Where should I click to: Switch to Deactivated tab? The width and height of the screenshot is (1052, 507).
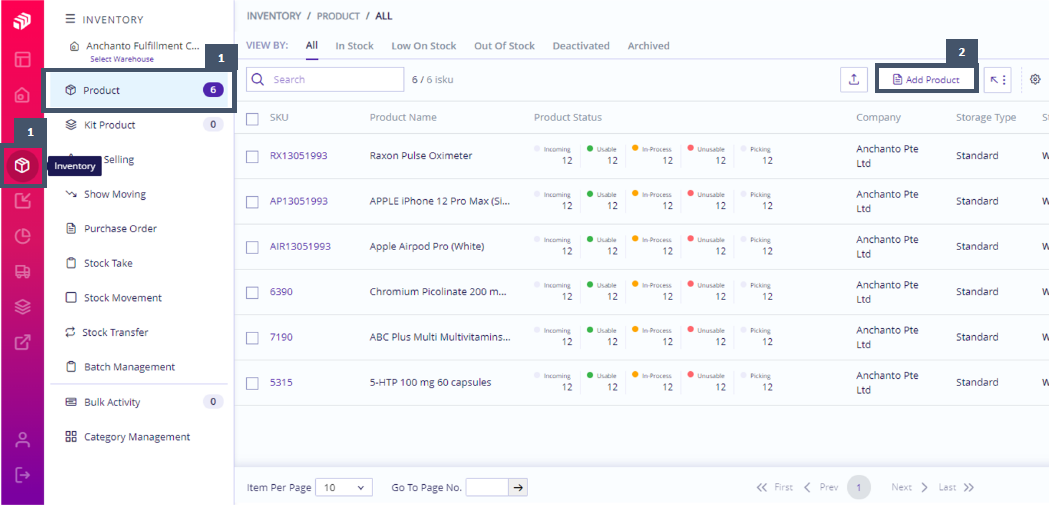coord(581,46)
